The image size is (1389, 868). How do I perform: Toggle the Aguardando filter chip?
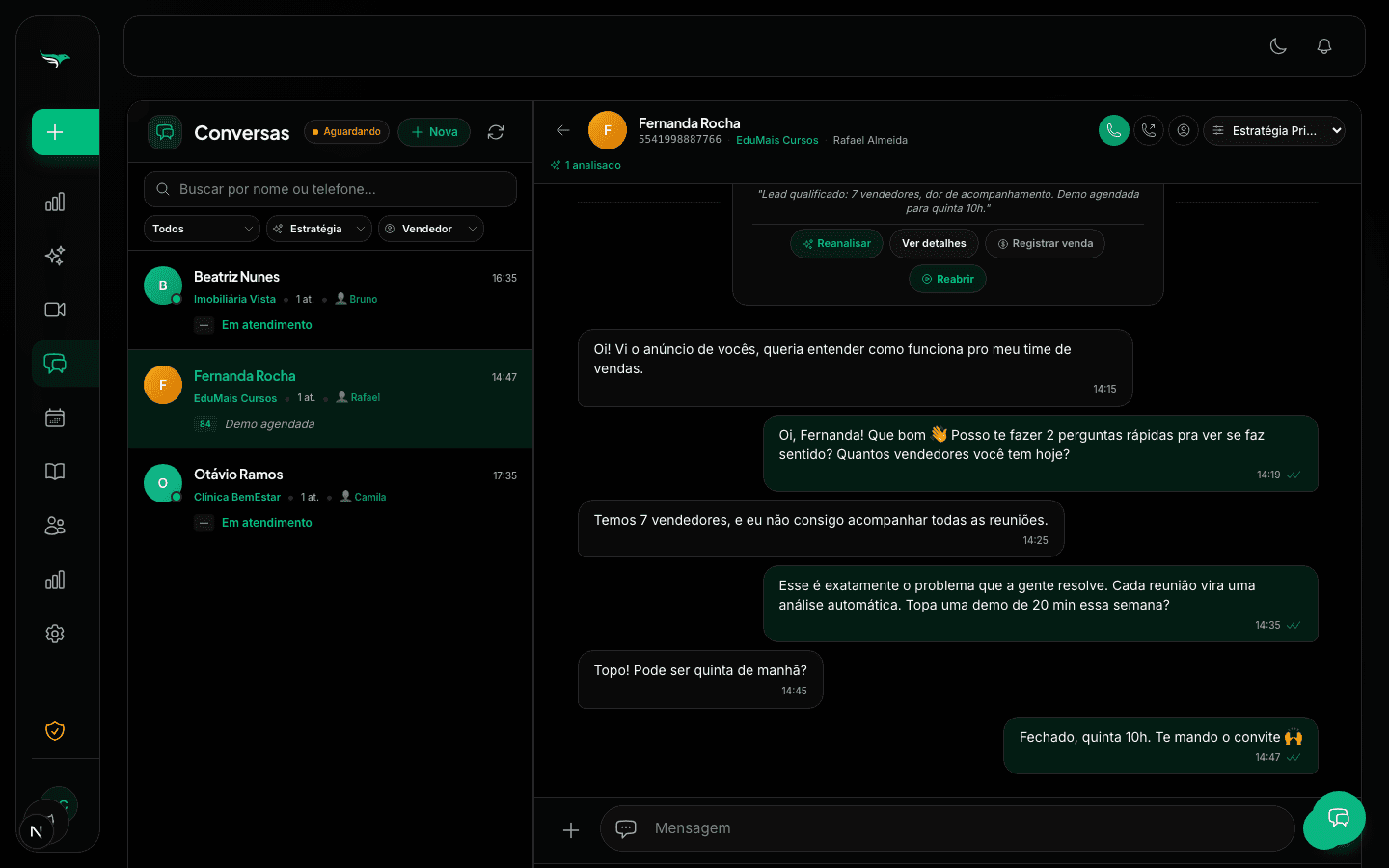point(347,132)
